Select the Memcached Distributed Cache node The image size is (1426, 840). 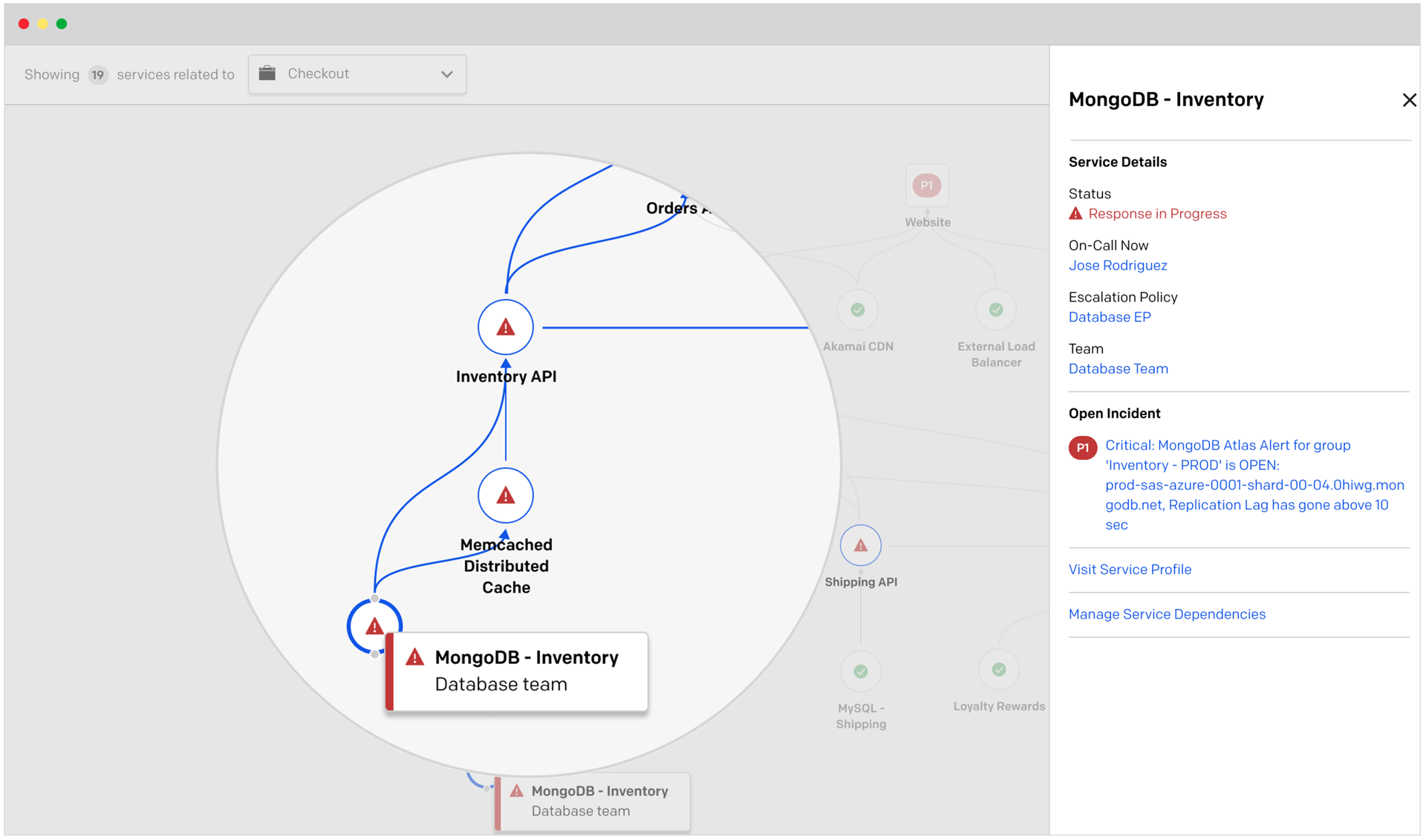(505, 495)
